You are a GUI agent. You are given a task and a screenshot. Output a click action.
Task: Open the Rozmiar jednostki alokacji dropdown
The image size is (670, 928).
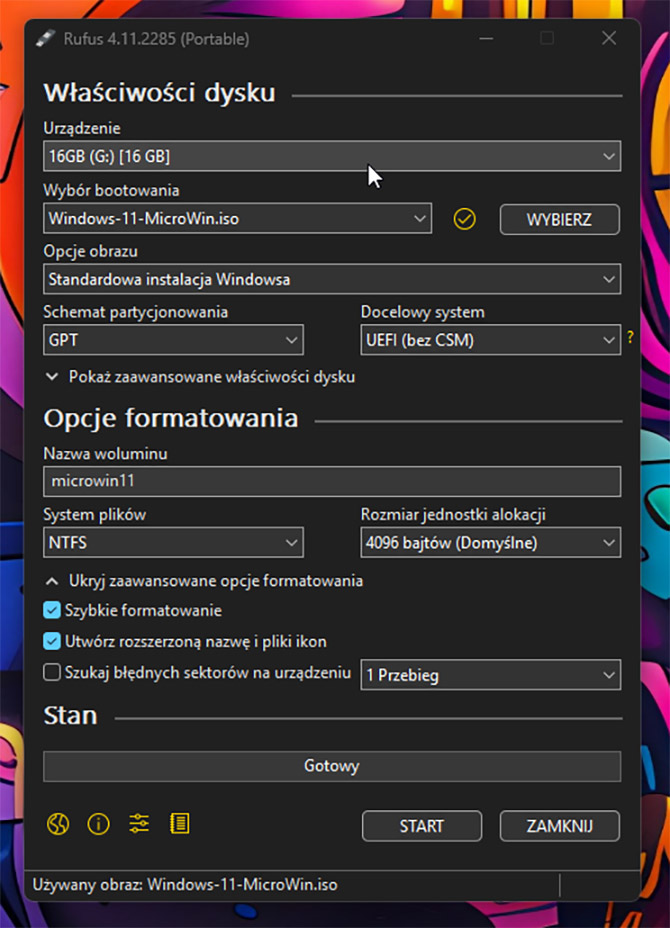[491, 542]
